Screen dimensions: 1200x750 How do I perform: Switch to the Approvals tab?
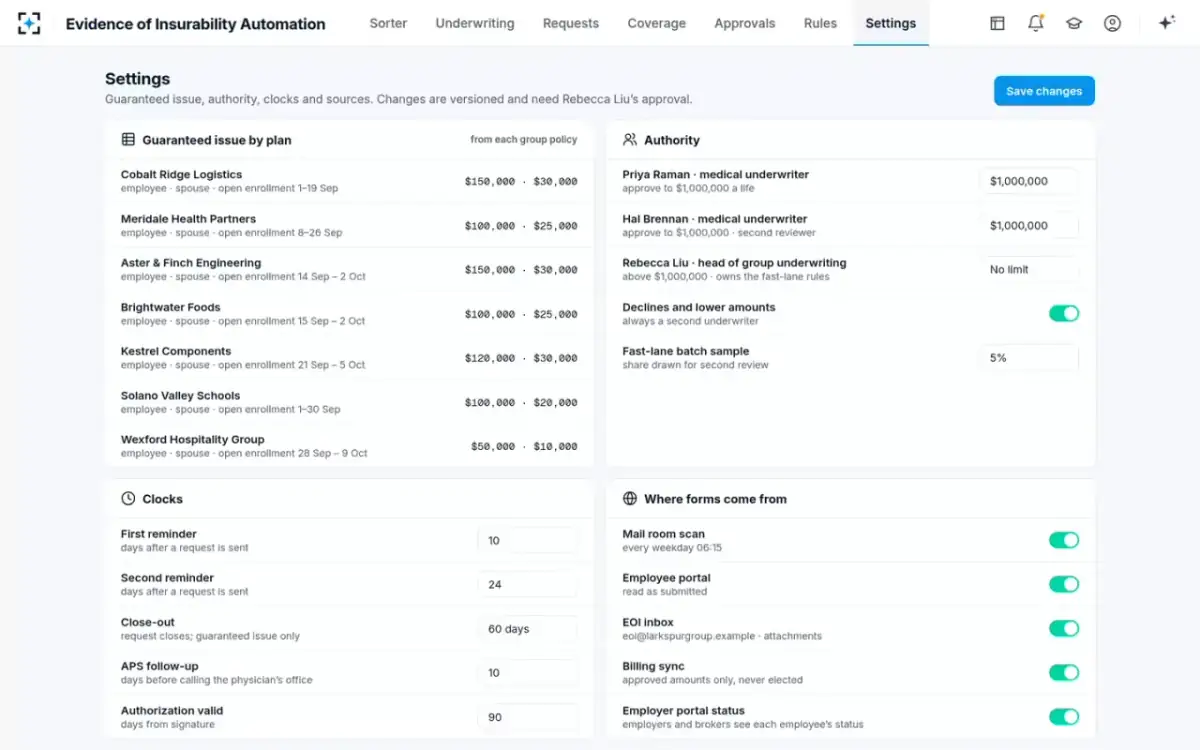(x=745, y=23)
